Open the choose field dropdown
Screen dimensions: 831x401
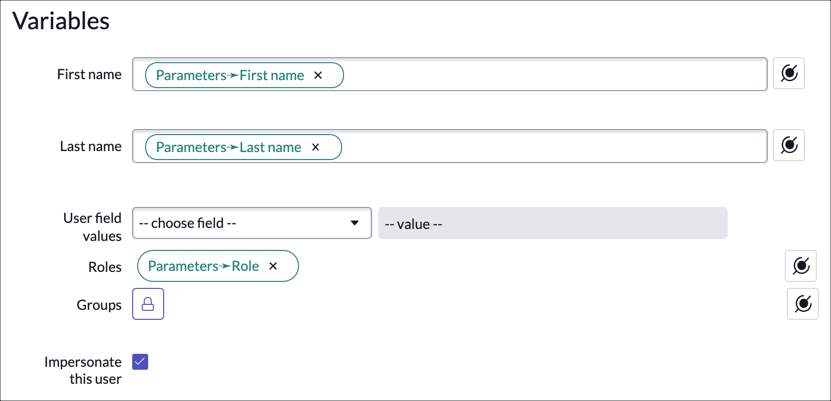[x=252, y=223]
